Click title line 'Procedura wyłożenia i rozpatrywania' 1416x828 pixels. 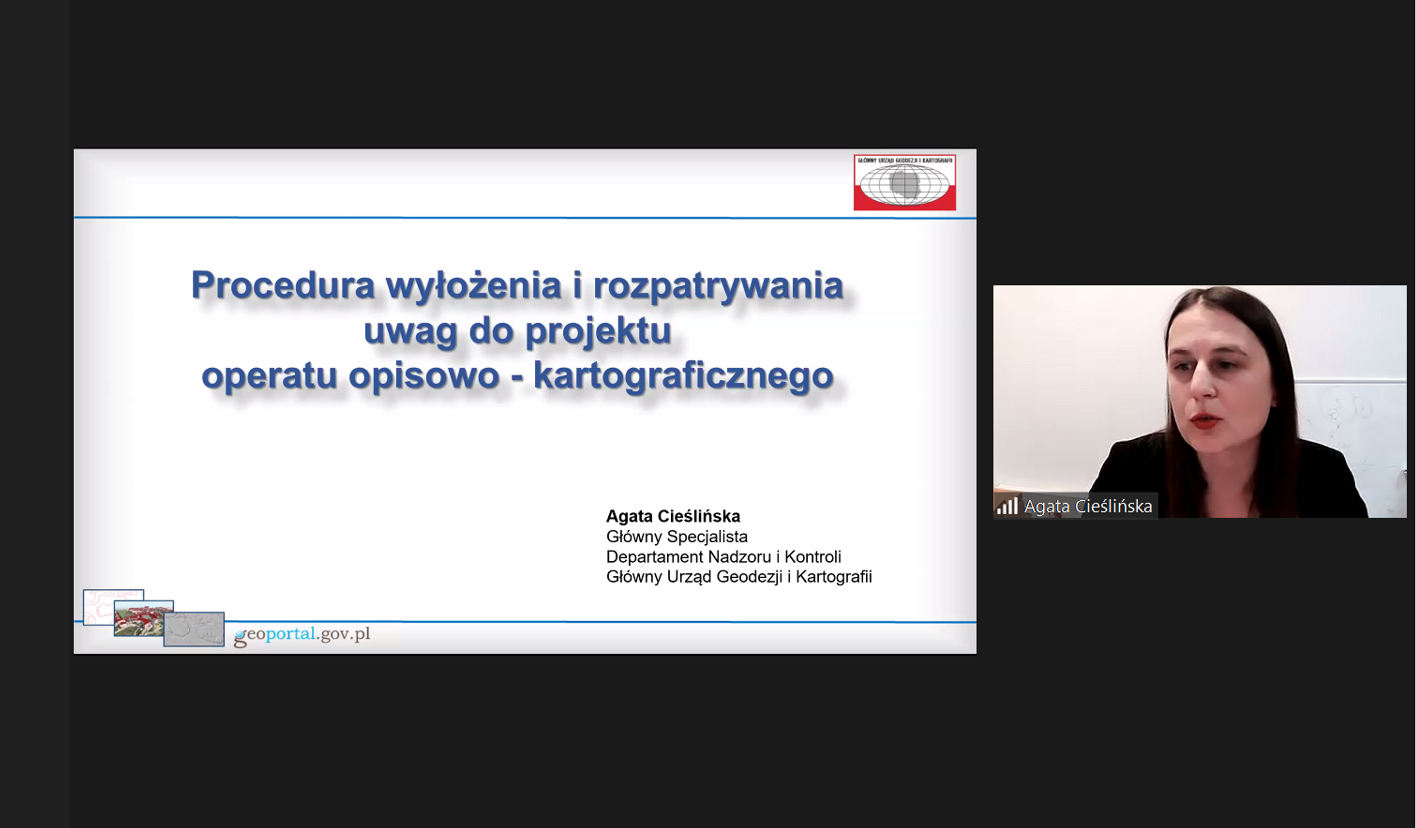pos(517,285)
